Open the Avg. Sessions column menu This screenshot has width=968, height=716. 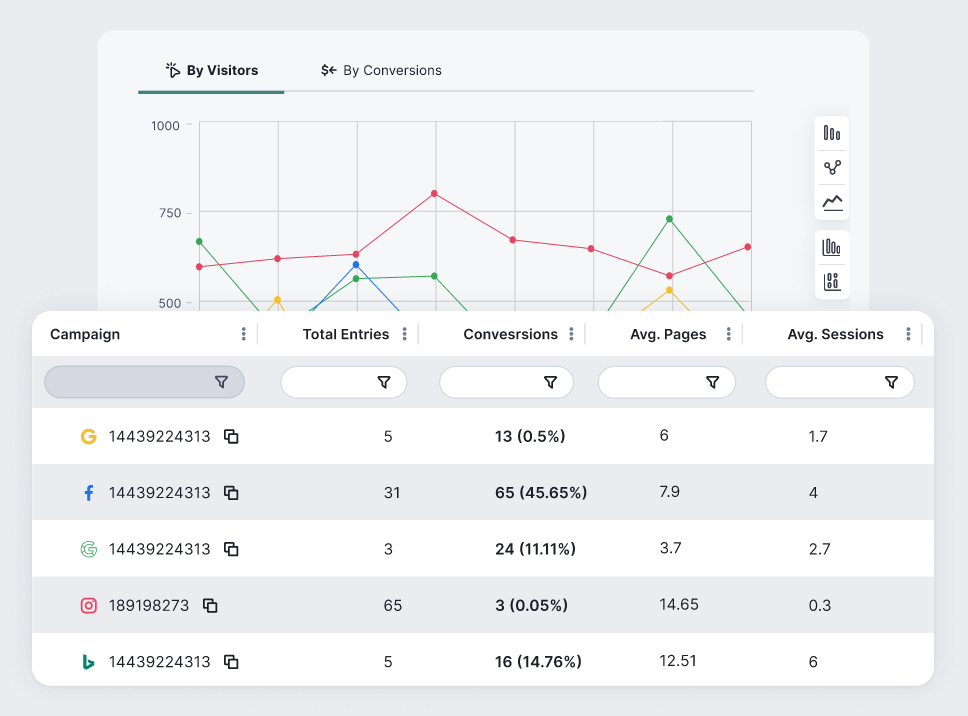(x=907, y=334)
